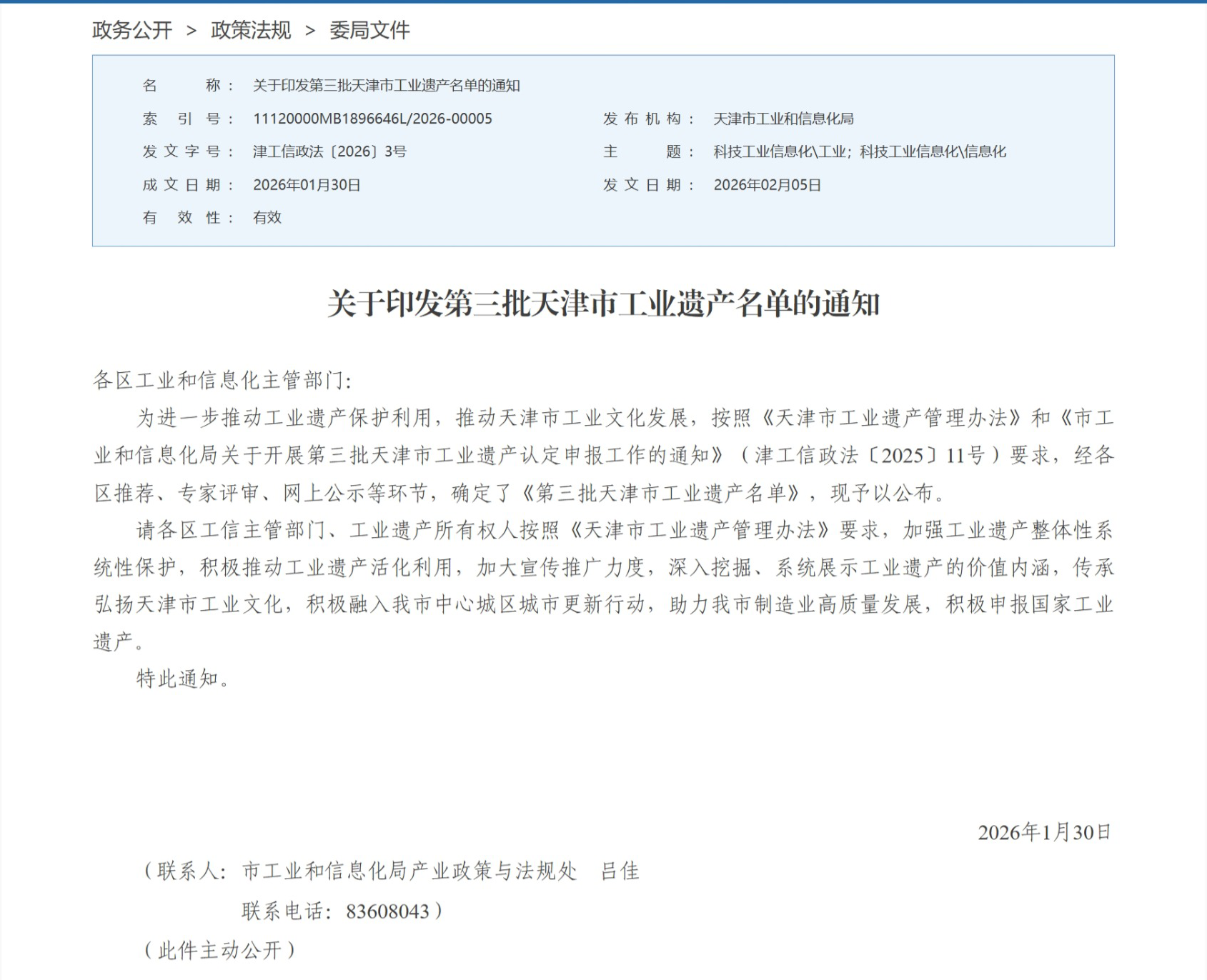Click the salutation line 各区工业和信息化主管部门
The height and width of the screenshot is (980, 1207).
coord(222,380)
